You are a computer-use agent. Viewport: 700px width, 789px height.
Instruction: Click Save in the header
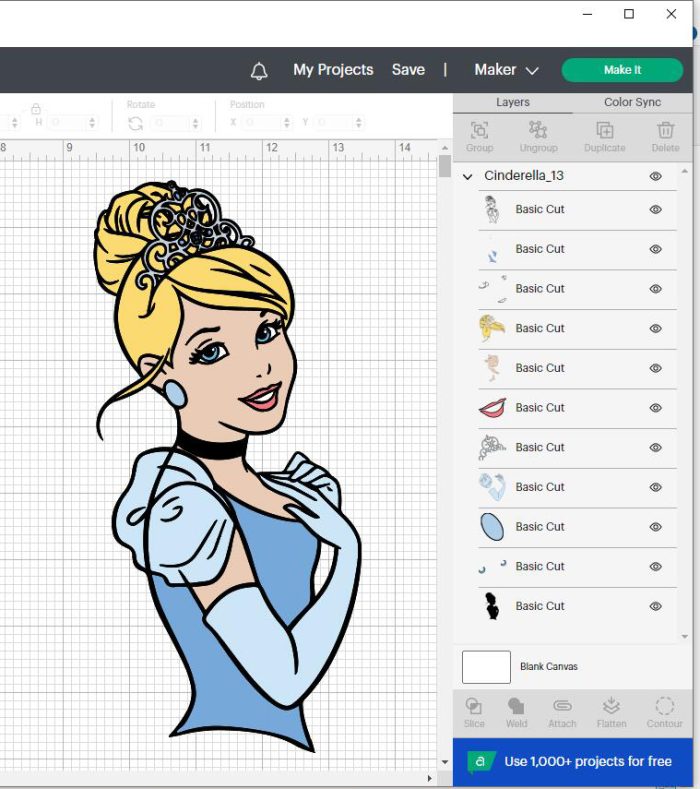pos(408,70)
